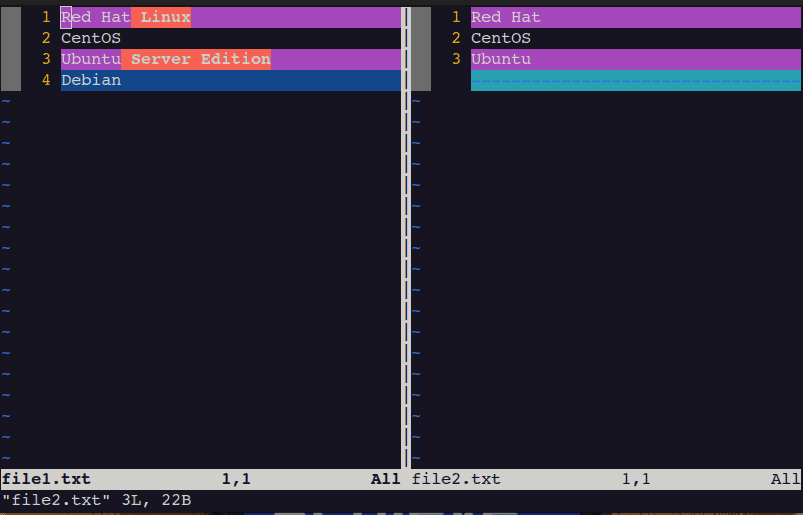Click 'All' indicator in file2.txt status line
Screen dimensions: 803x515
click(x=786, y=479)
